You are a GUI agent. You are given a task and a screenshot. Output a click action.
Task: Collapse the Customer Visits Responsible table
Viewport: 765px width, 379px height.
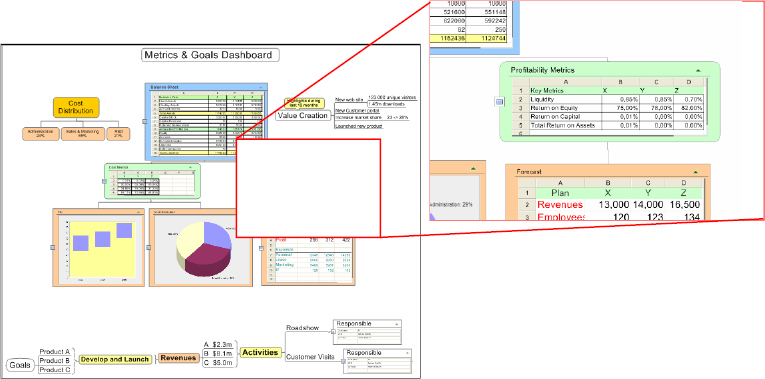pos(407,353)
